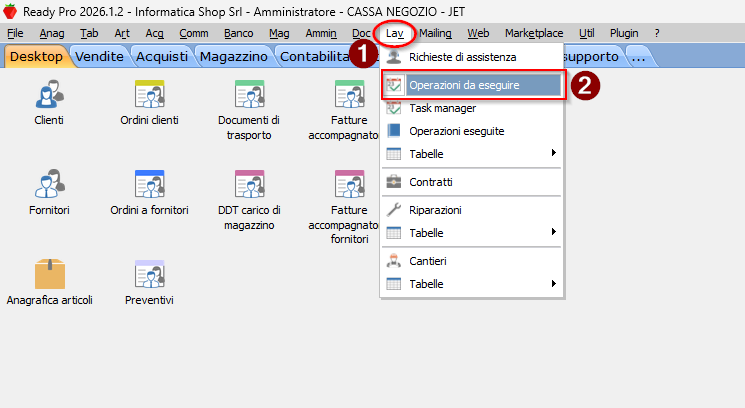Open Task manager from Lav menu
This screenshot has width=745, height=408.
point(442,108)
